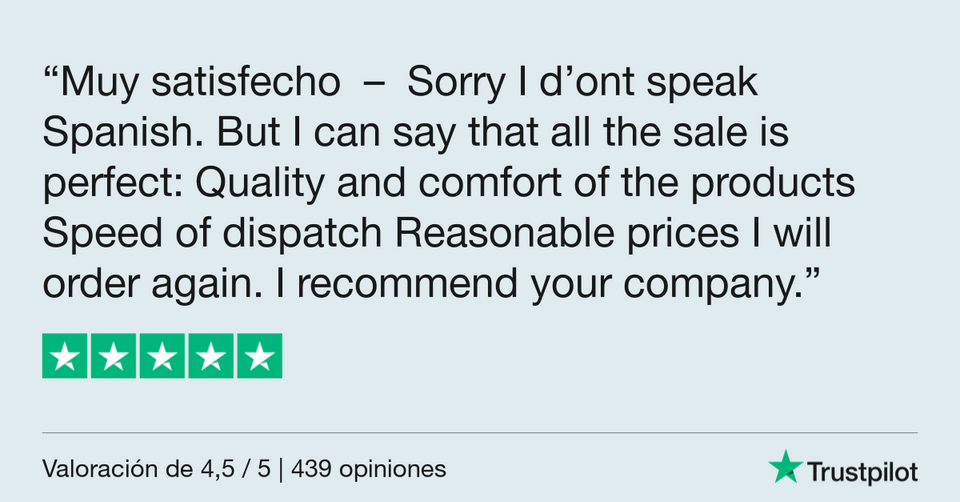The height and width of the screenshot is (502, 960).
Task: Click the Trustpilot green star logo
Action: (x=786, y=467)
